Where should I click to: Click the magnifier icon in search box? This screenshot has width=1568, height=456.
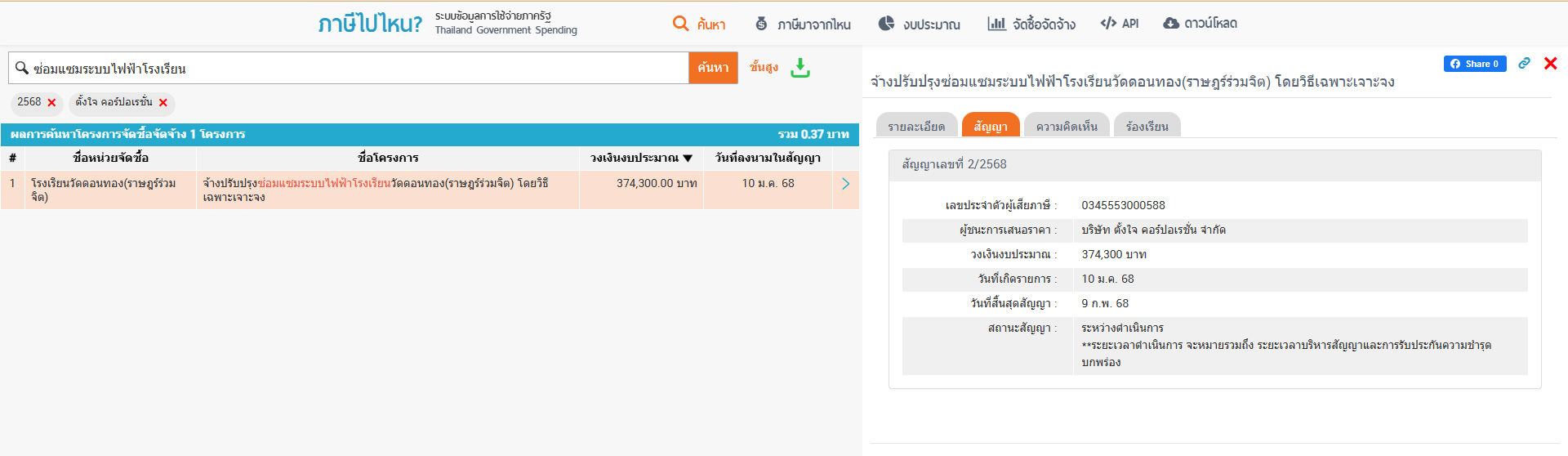click(22, 68)
